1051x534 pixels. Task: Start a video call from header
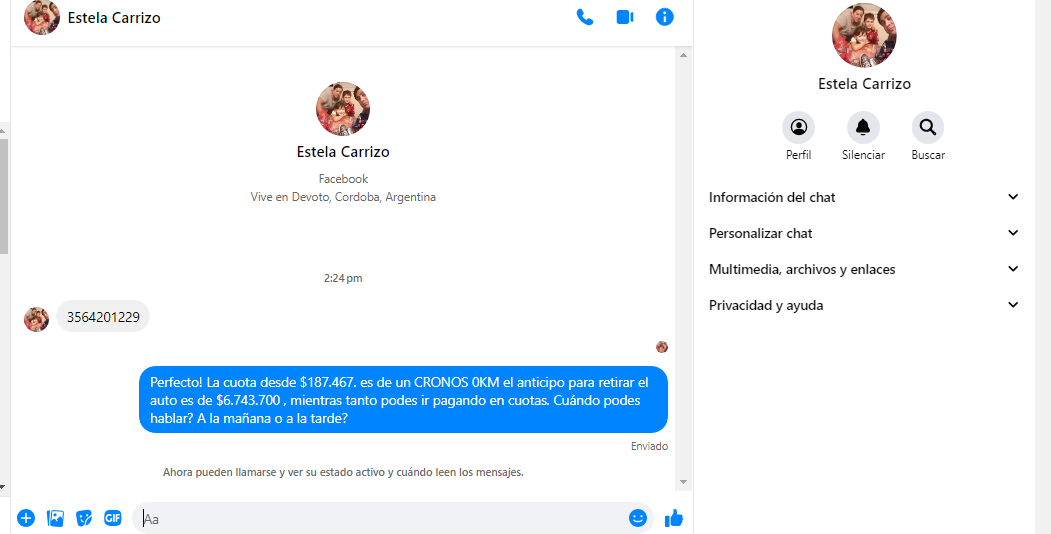[x=625, y=17]
